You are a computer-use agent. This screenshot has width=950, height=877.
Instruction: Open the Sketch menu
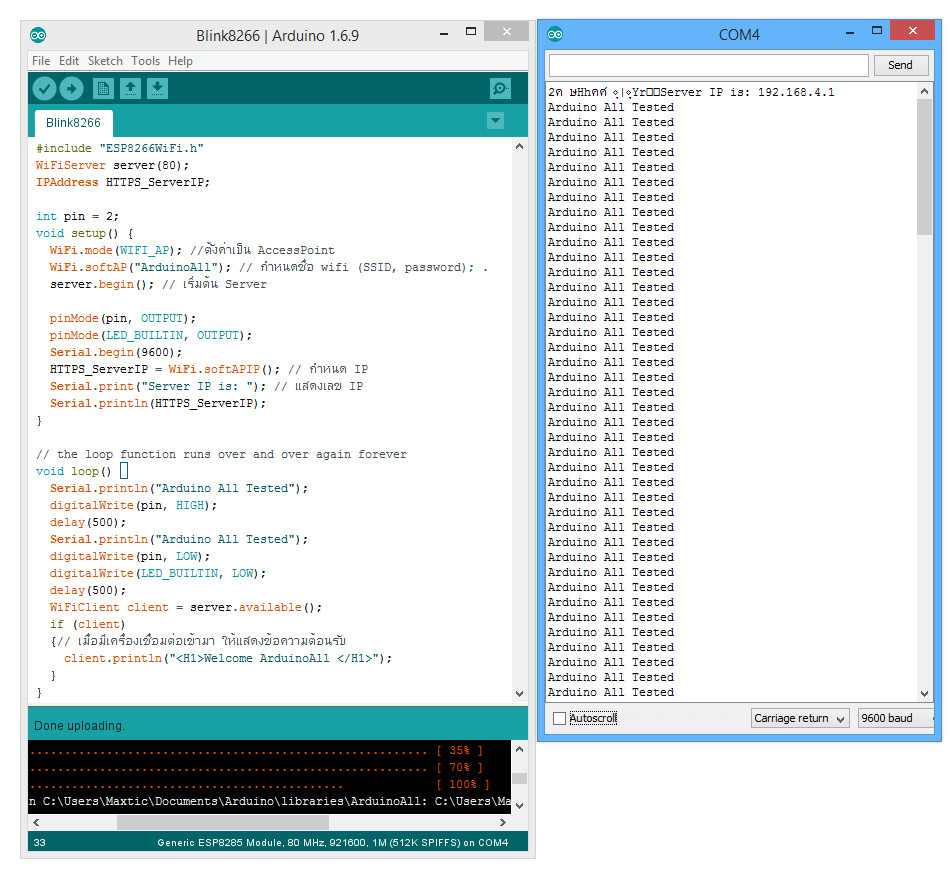coord(105,61)
